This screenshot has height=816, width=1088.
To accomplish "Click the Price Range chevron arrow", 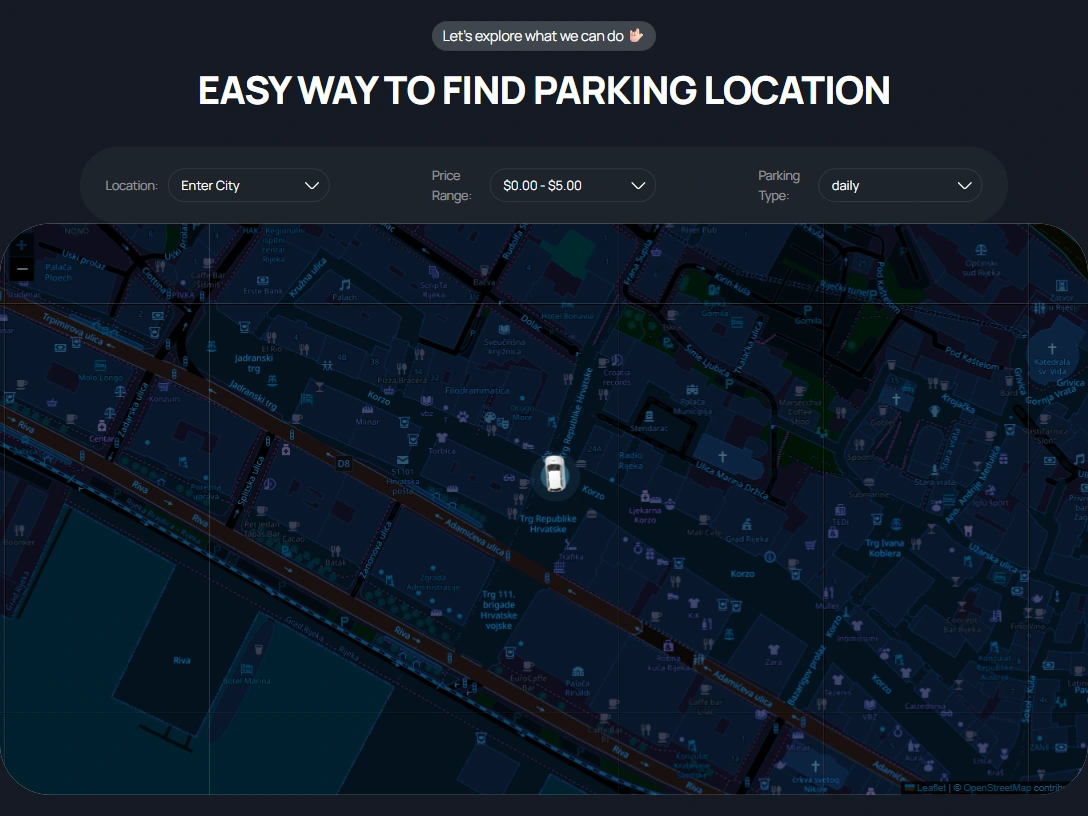I will tap(638, 185).
